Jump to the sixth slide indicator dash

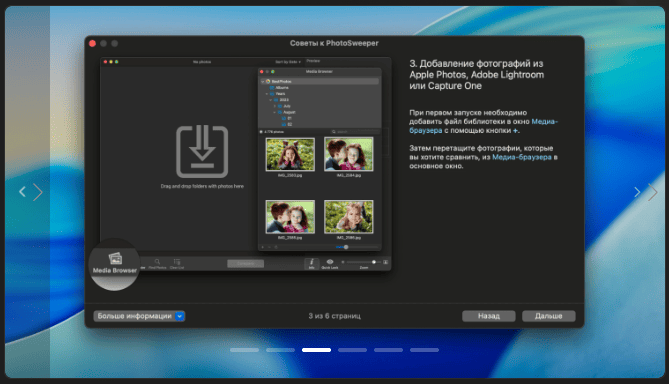pos(425,350)
